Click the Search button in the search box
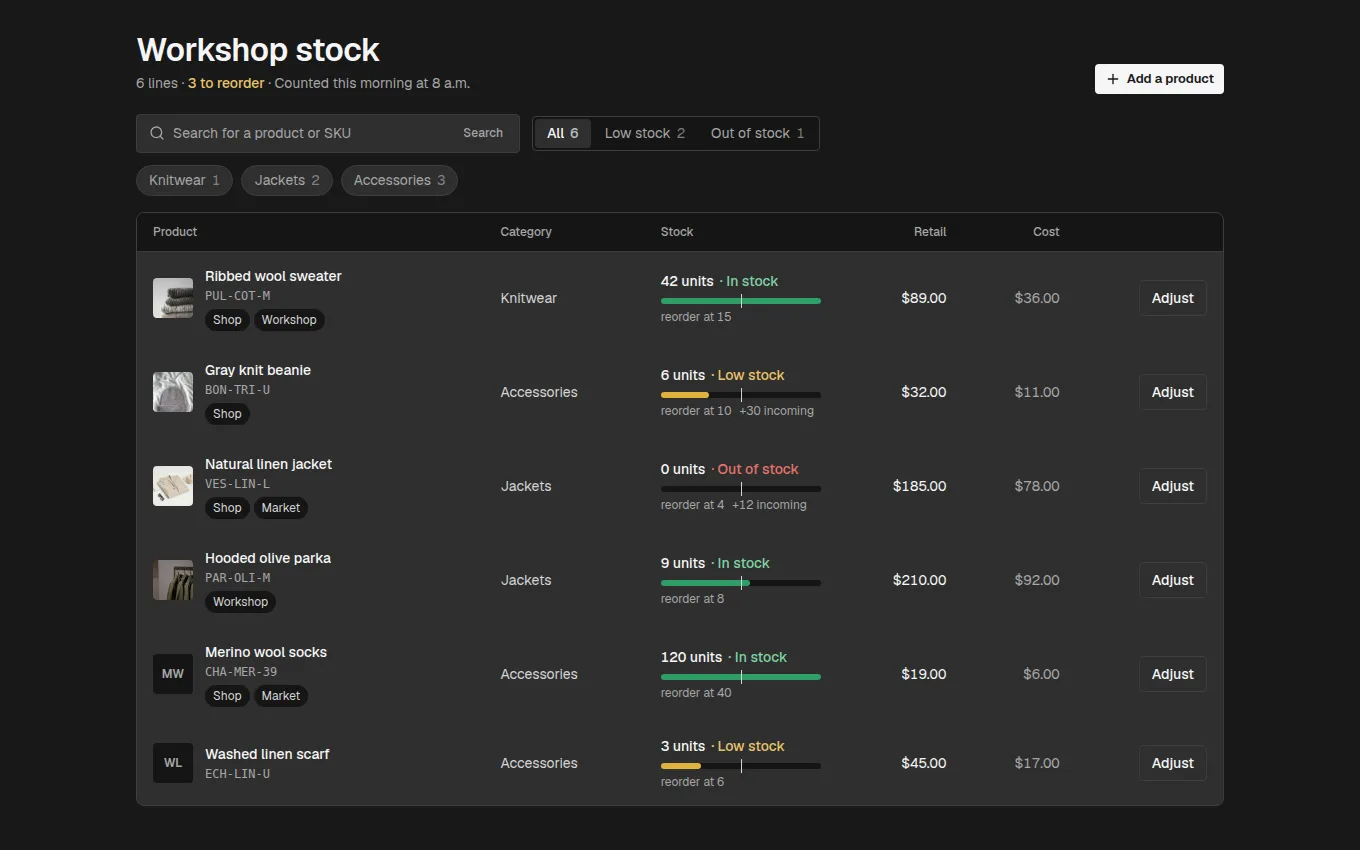 [483, 133]
